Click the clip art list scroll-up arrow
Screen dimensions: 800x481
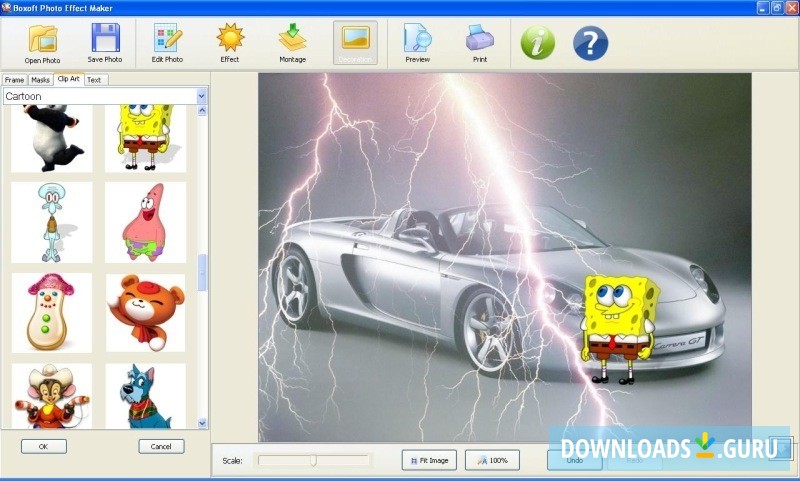[202, 110]
